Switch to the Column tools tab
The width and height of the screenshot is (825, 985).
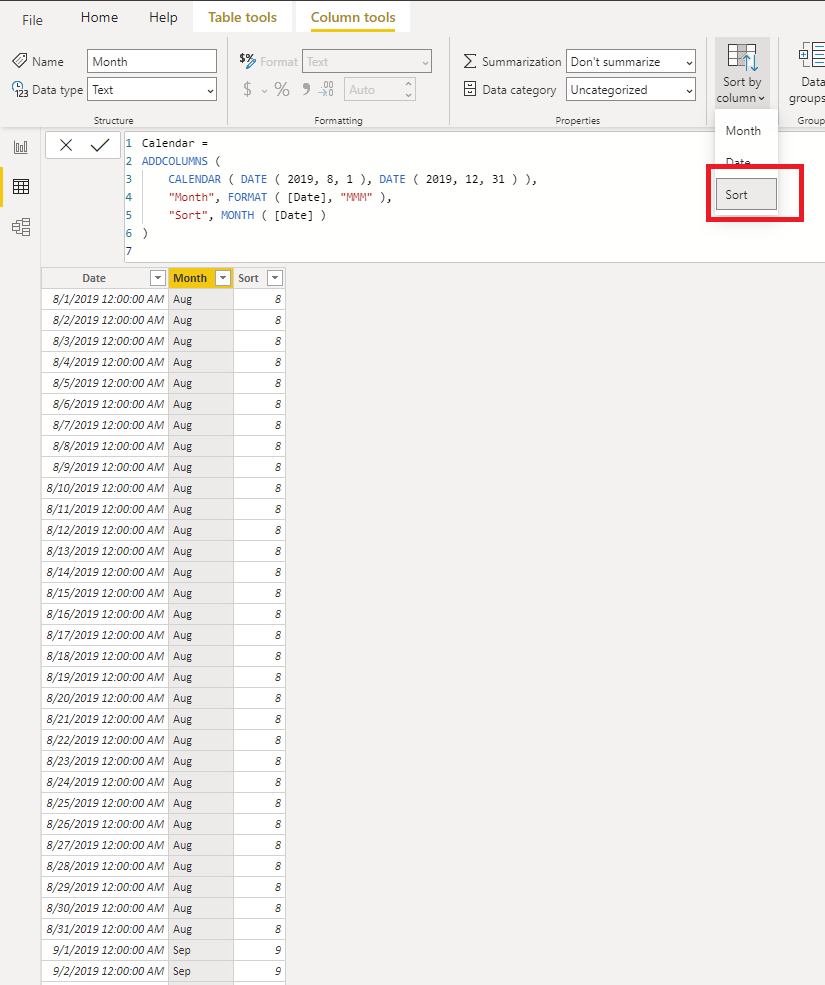(x=353, y=18)
